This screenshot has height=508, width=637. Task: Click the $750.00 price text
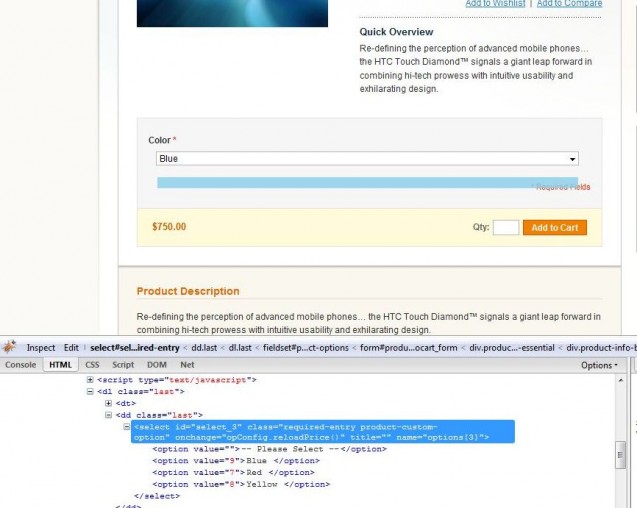169,227
